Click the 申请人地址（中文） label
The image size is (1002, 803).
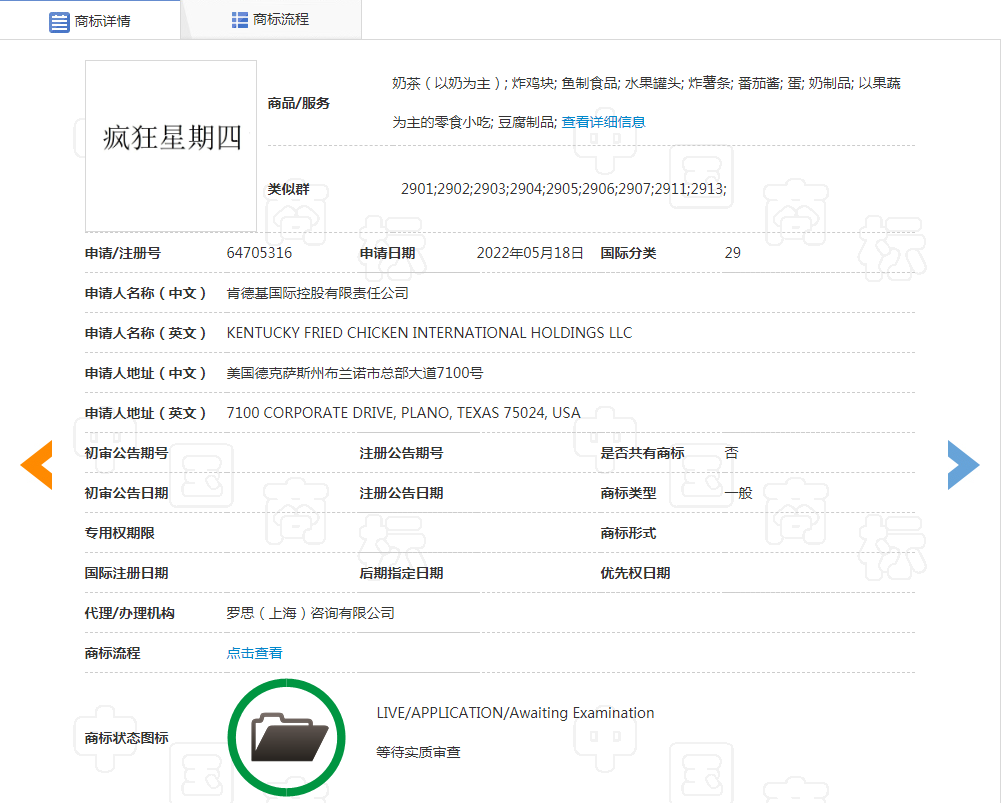[x=146, y=373]
